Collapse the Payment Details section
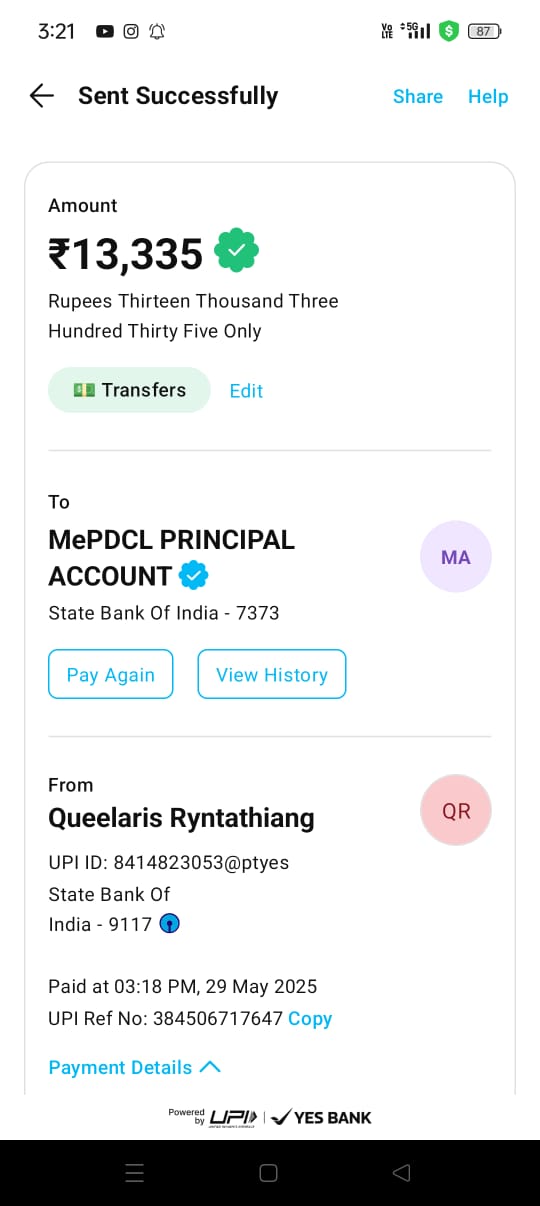The height and width of the screenshot is (1206, 540). pyautogui.click(x=135, y=1068)
